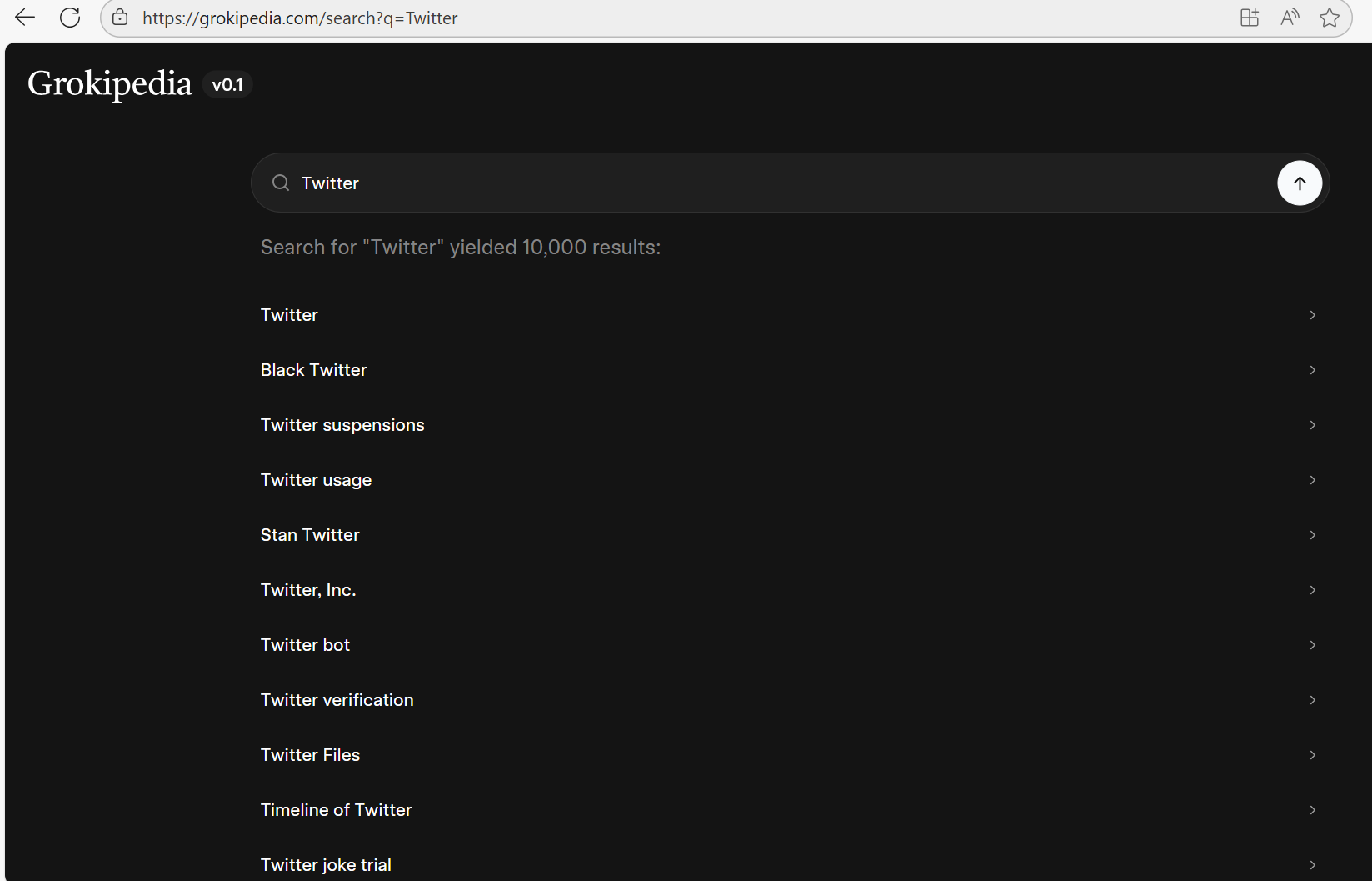
Task: Open the Twitter Files result
Action: coord(310,755)
